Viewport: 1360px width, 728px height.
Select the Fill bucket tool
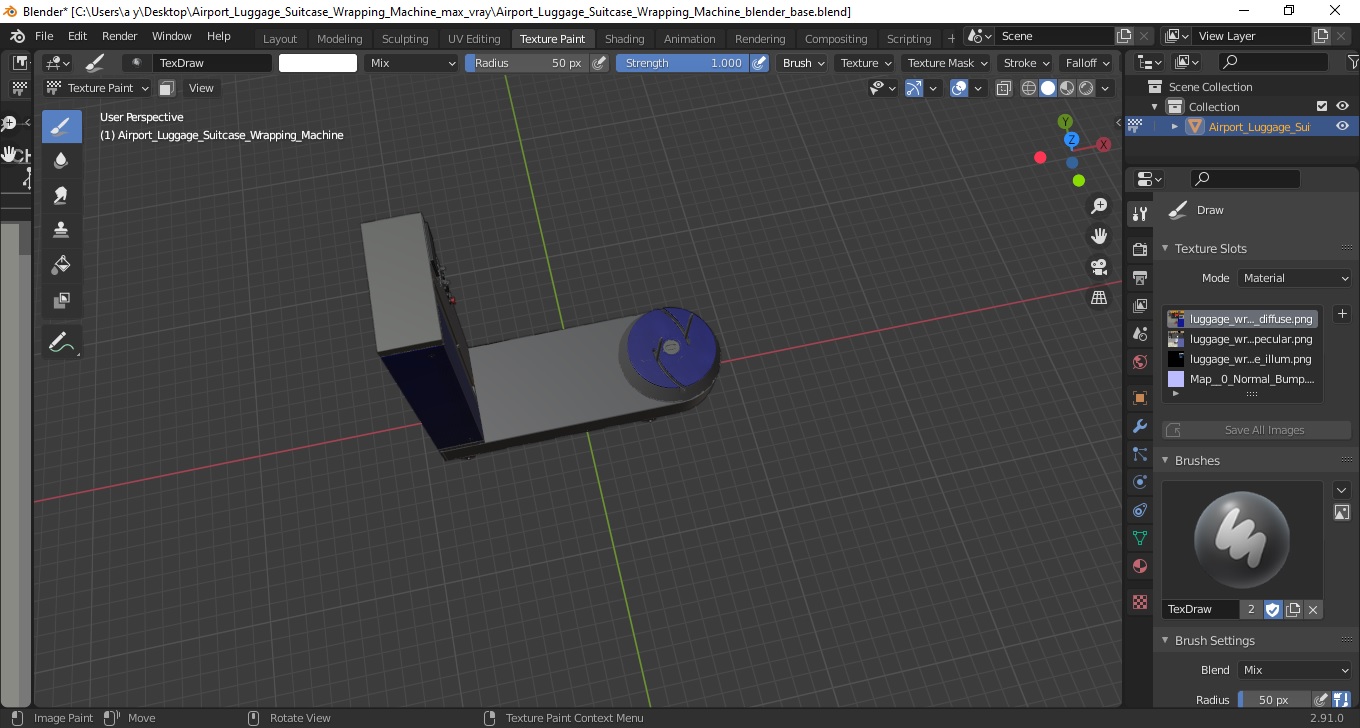pos(62,265)
